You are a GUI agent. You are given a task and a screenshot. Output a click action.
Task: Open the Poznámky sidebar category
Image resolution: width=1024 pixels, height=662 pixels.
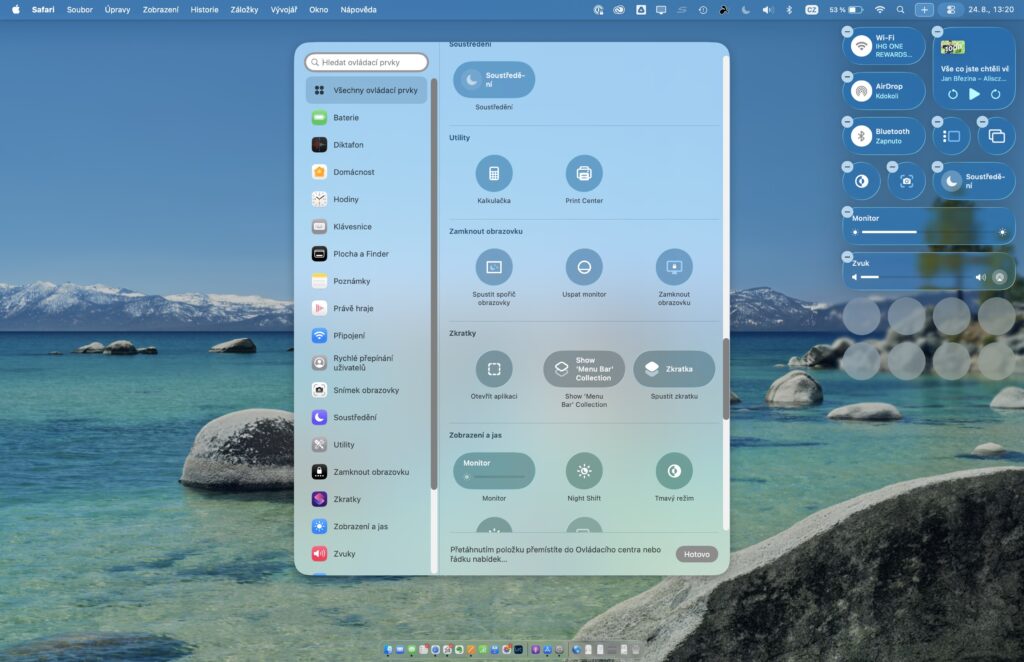coord(366,281)
